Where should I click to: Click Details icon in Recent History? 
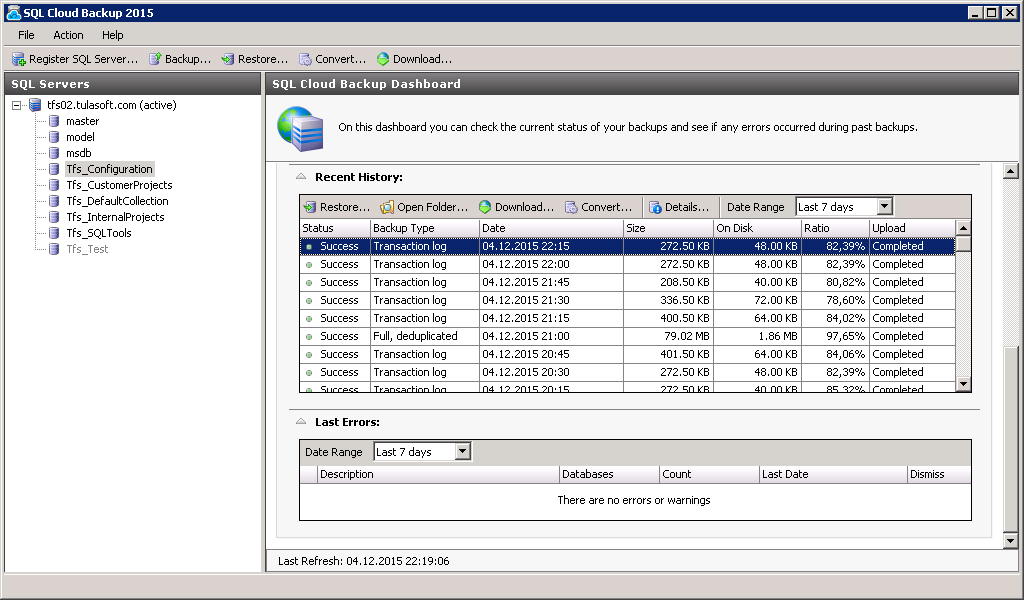[x=656, y=207]
